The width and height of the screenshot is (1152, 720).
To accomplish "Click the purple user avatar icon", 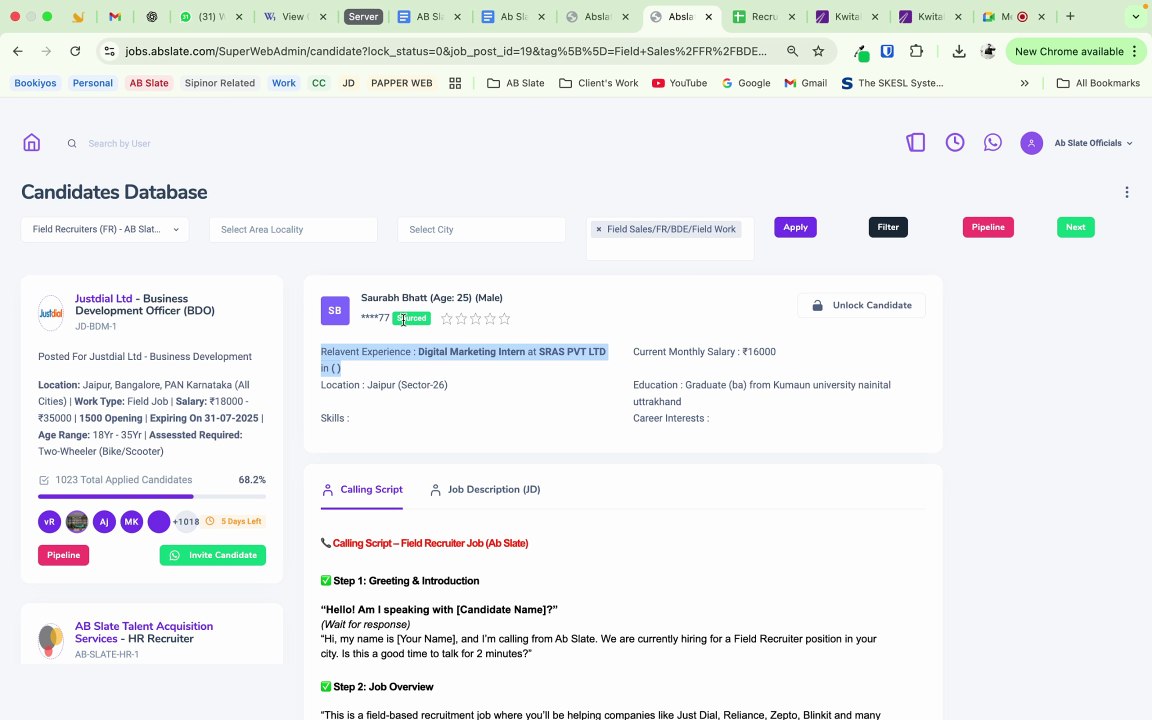I will (x=1032, y=143).
